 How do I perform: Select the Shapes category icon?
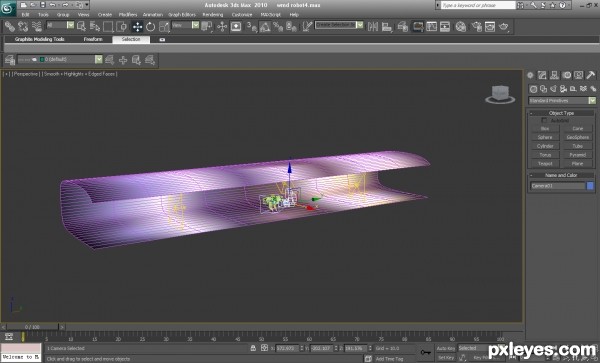pos(543,89)
